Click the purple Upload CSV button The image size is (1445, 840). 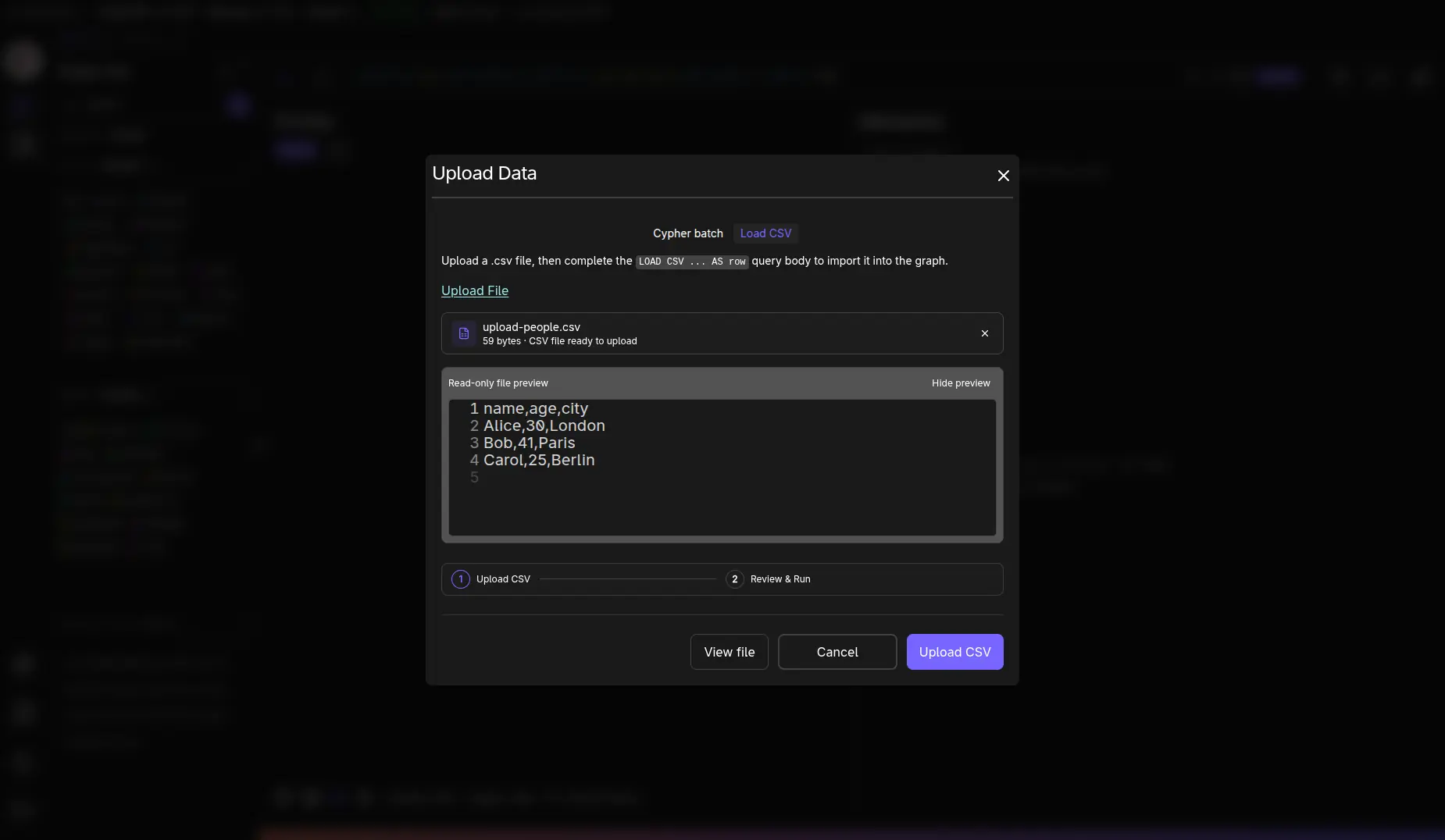(954, 652)
